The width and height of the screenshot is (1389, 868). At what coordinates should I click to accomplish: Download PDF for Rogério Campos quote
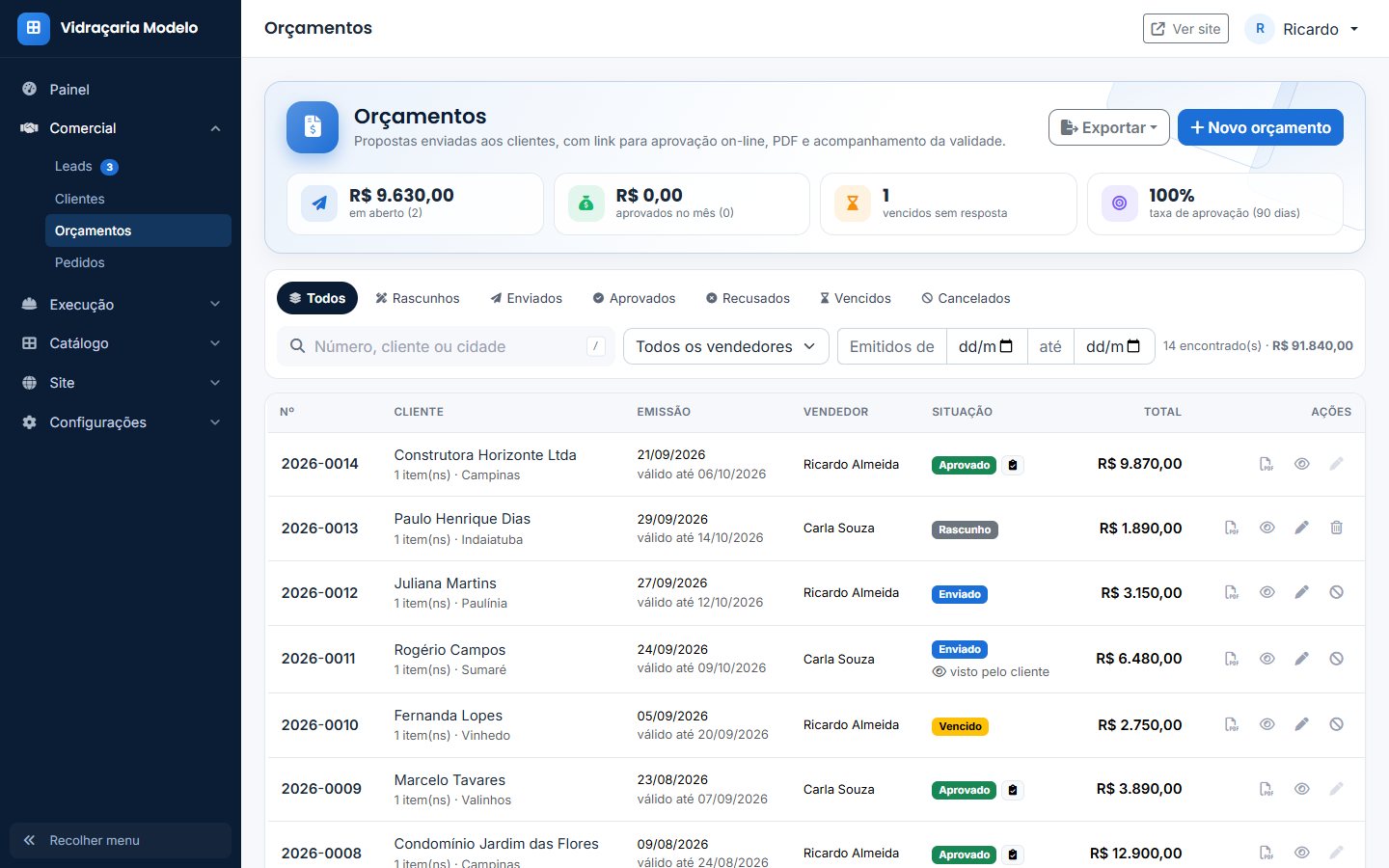click(x=1232, y=659)
